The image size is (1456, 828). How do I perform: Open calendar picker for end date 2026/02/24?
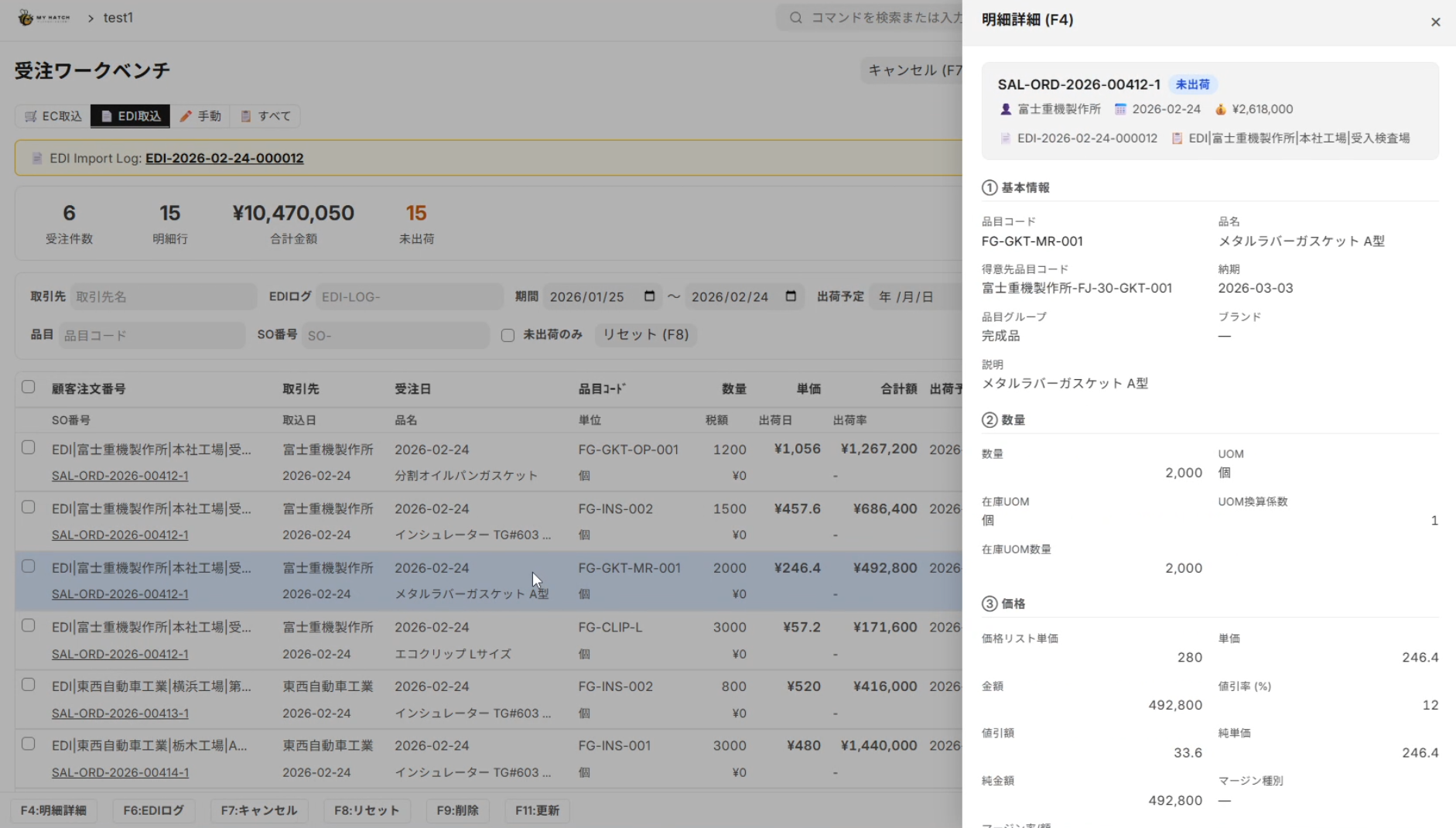[791, 296]
